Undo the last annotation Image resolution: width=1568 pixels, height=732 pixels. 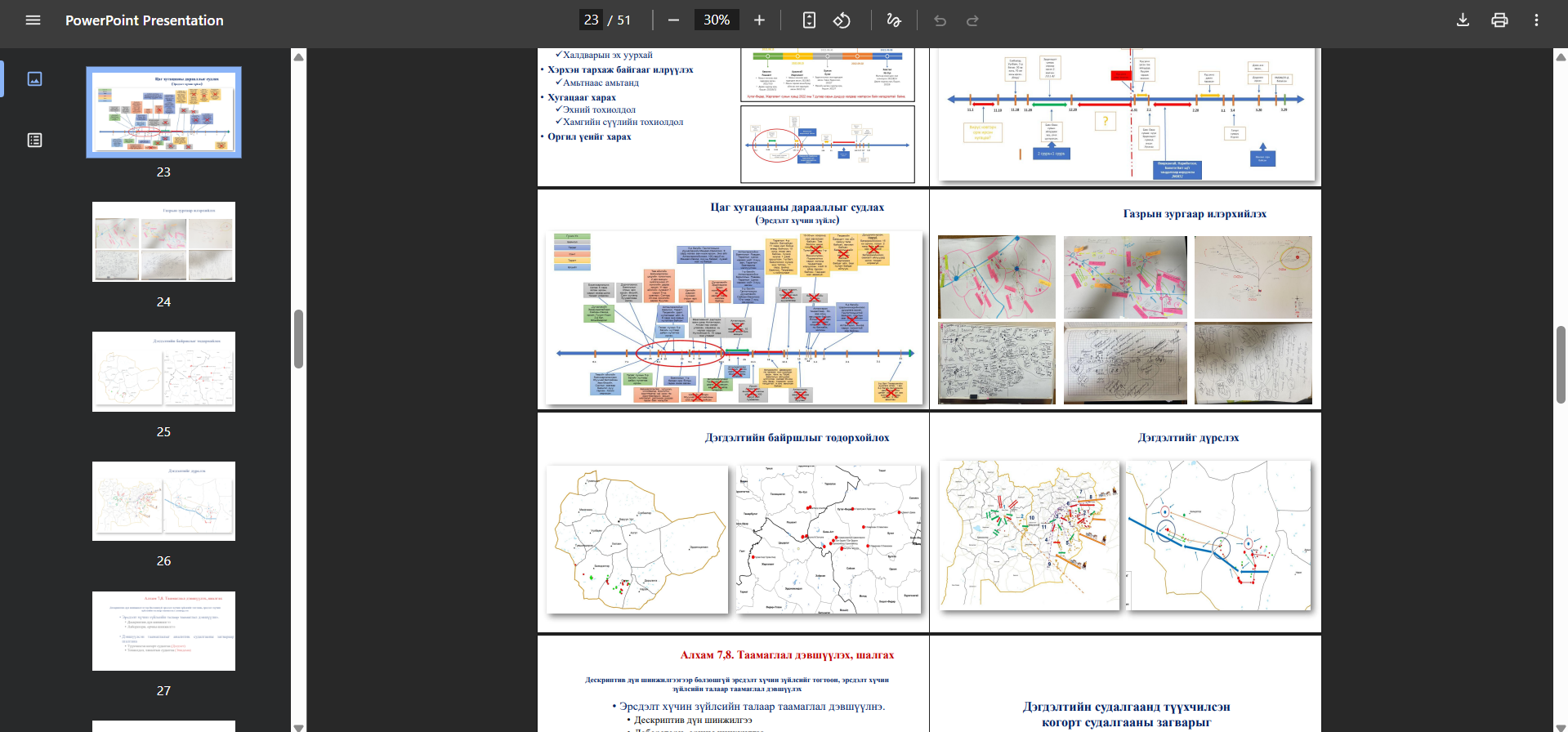click(x=940, y=20)
